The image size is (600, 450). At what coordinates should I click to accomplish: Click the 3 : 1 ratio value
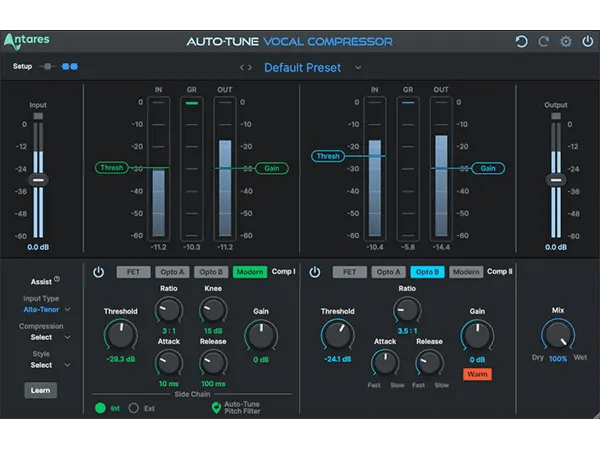click(x=169, y=331)
